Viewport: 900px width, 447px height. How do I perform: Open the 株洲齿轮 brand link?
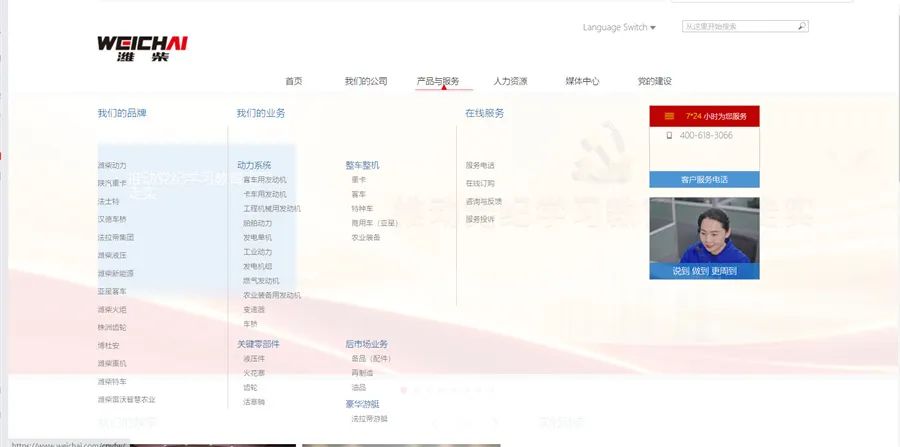[x=112, y=327]
